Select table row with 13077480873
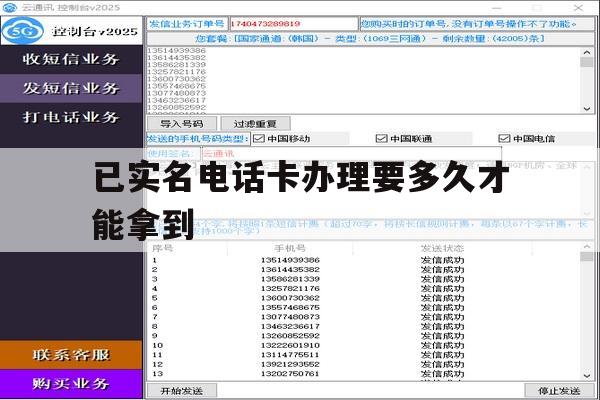This screenshot has height=400, width=600. click(364, 317)
